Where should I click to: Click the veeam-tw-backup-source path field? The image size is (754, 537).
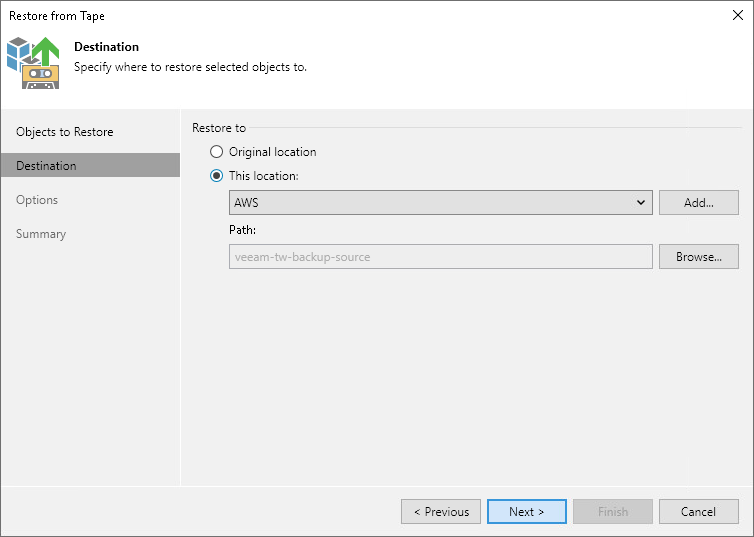440,256
